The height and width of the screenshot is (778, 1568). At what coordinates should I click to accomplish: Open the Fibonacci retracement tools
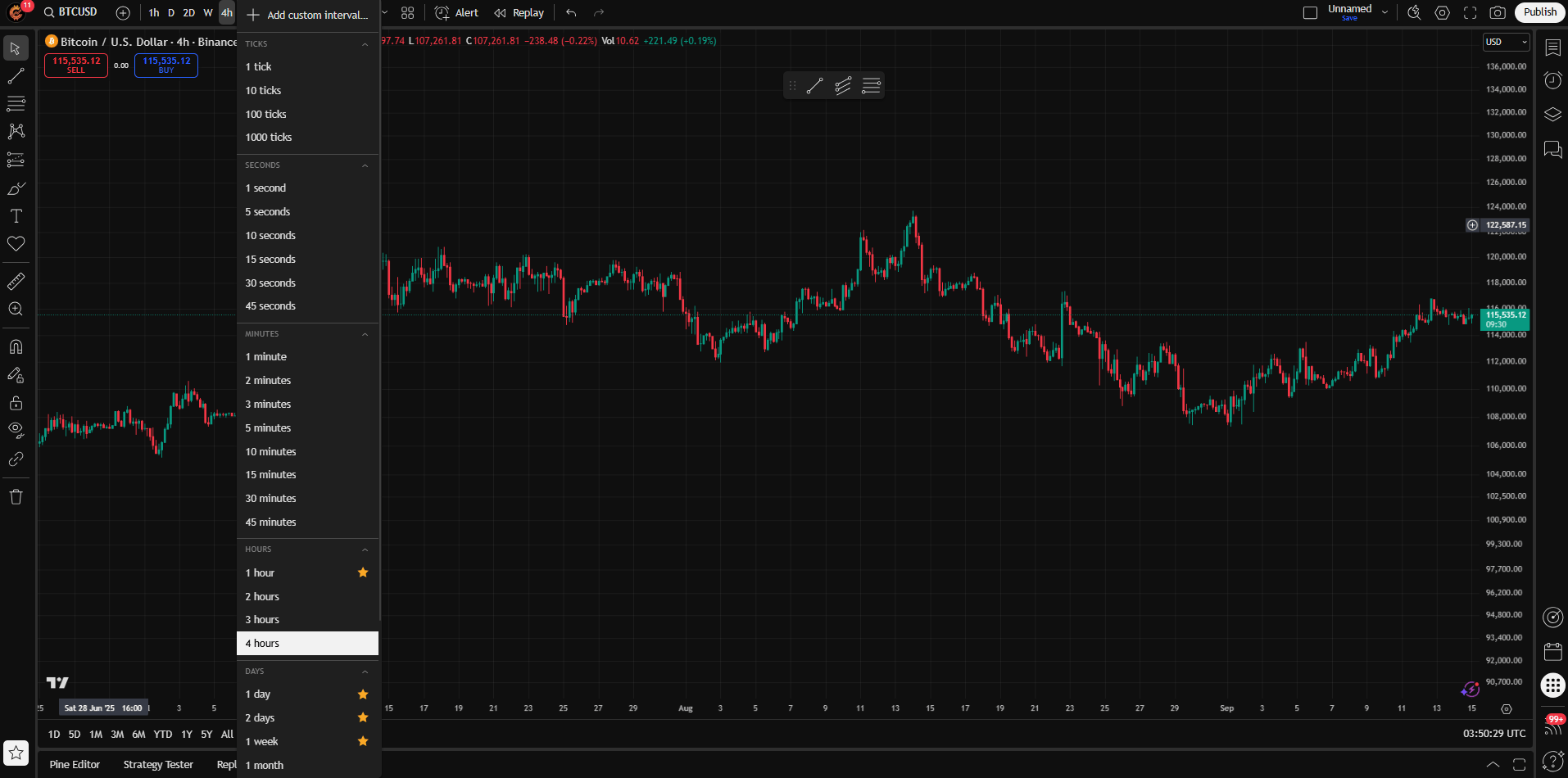coord(16,104)
